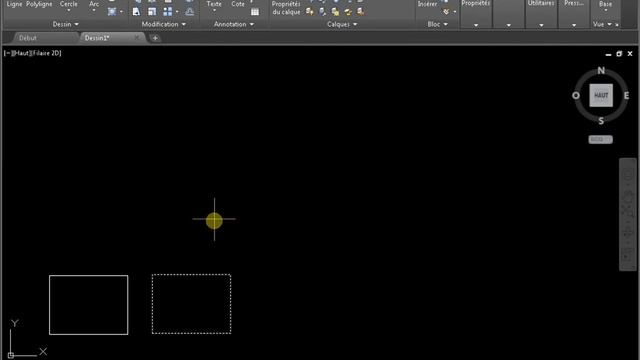The height and width of the screenshot is (360, 640).
Task: Switch to the Début tab
Action: [x=28, y=38]
